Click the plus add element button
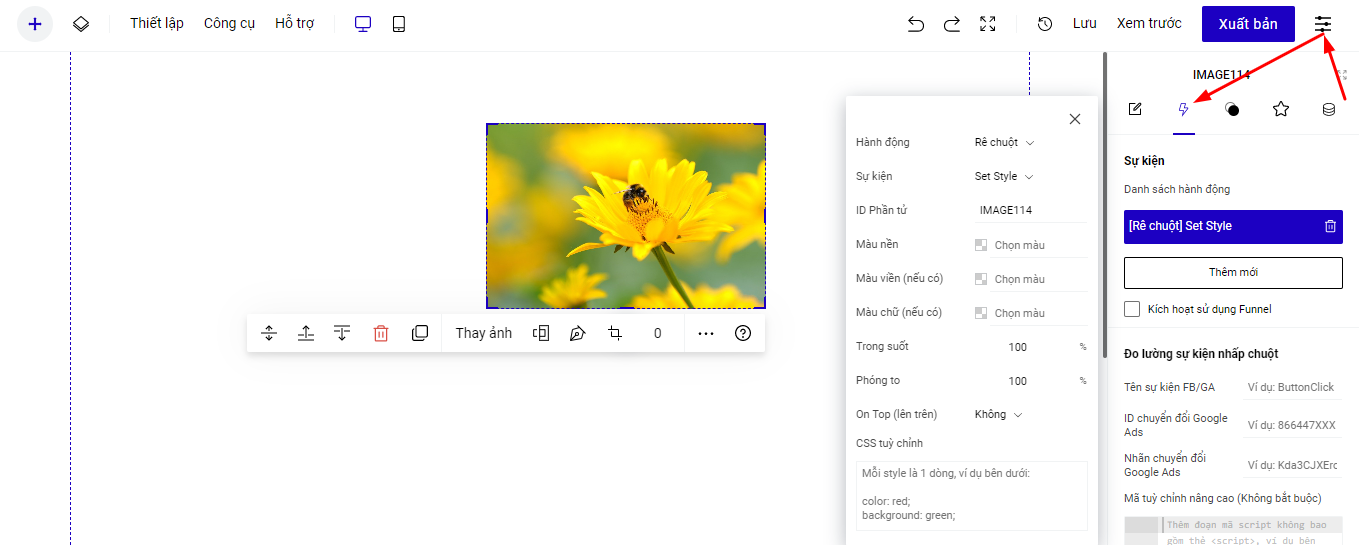 pyautogui.click(x=35, y=24)
